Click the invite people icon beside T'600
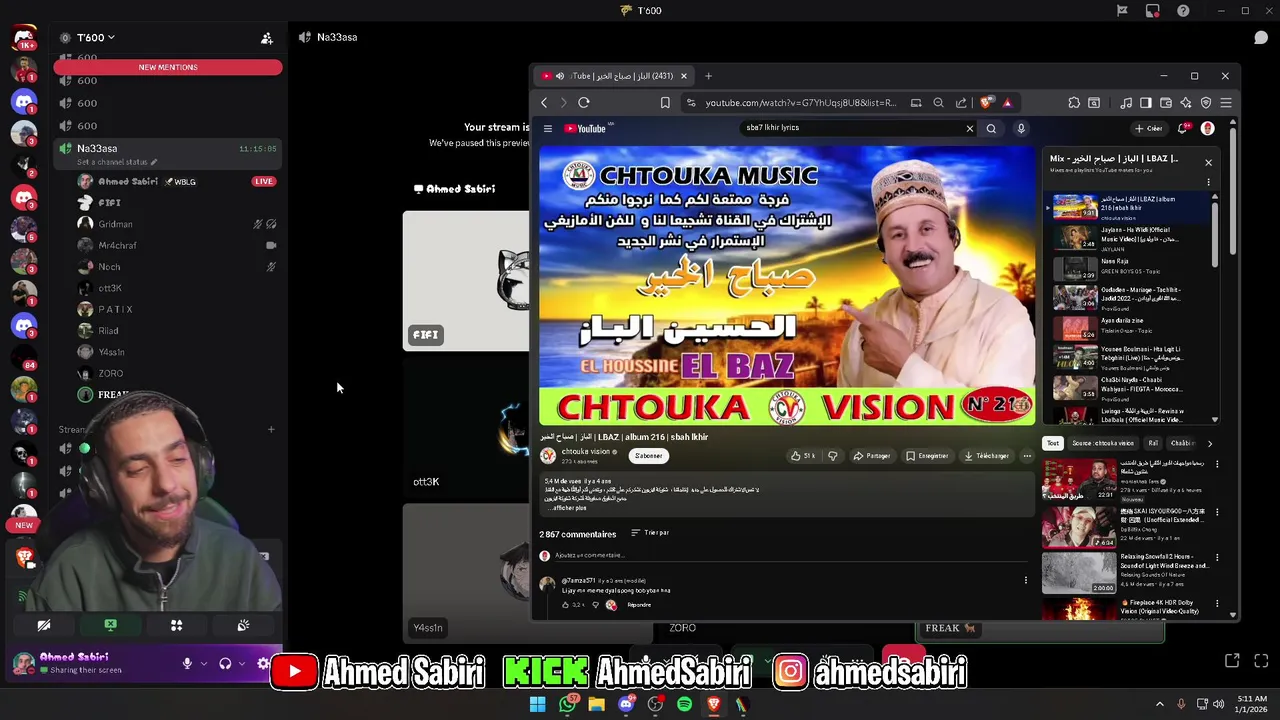 [x=267, y=38]
